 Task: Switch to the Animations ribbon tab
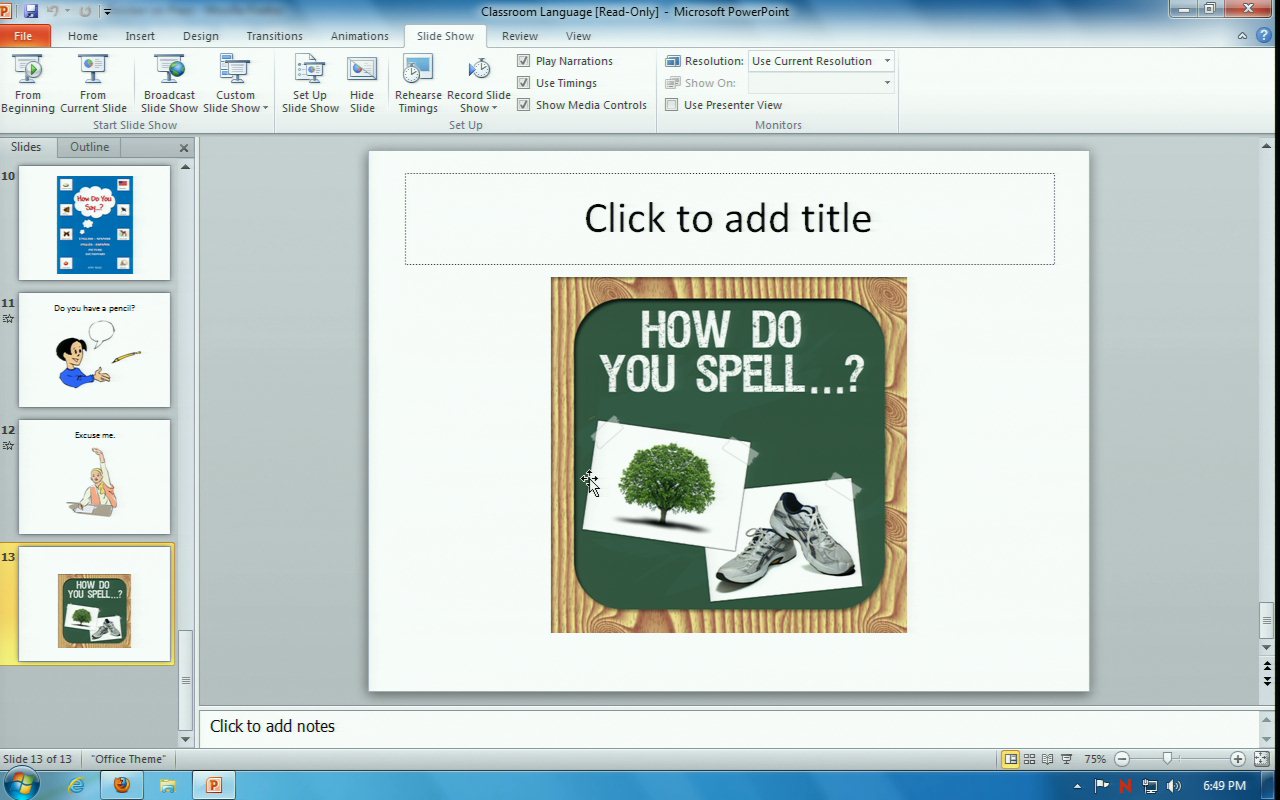tap(359, 36)
